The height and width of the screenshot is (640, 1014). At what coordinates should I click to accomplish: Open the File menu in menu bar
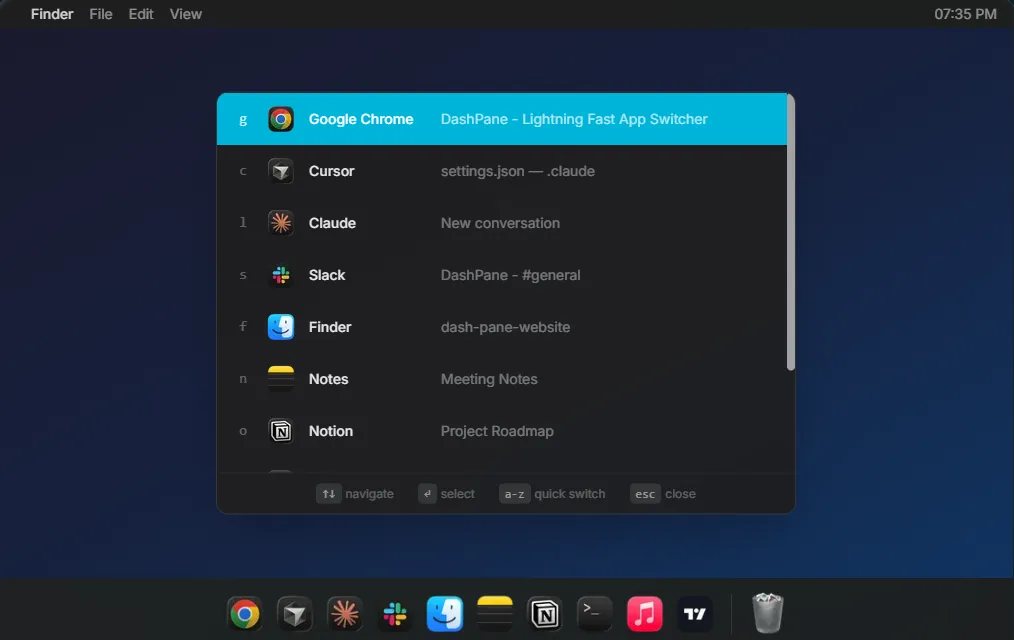tap(101, 14)
